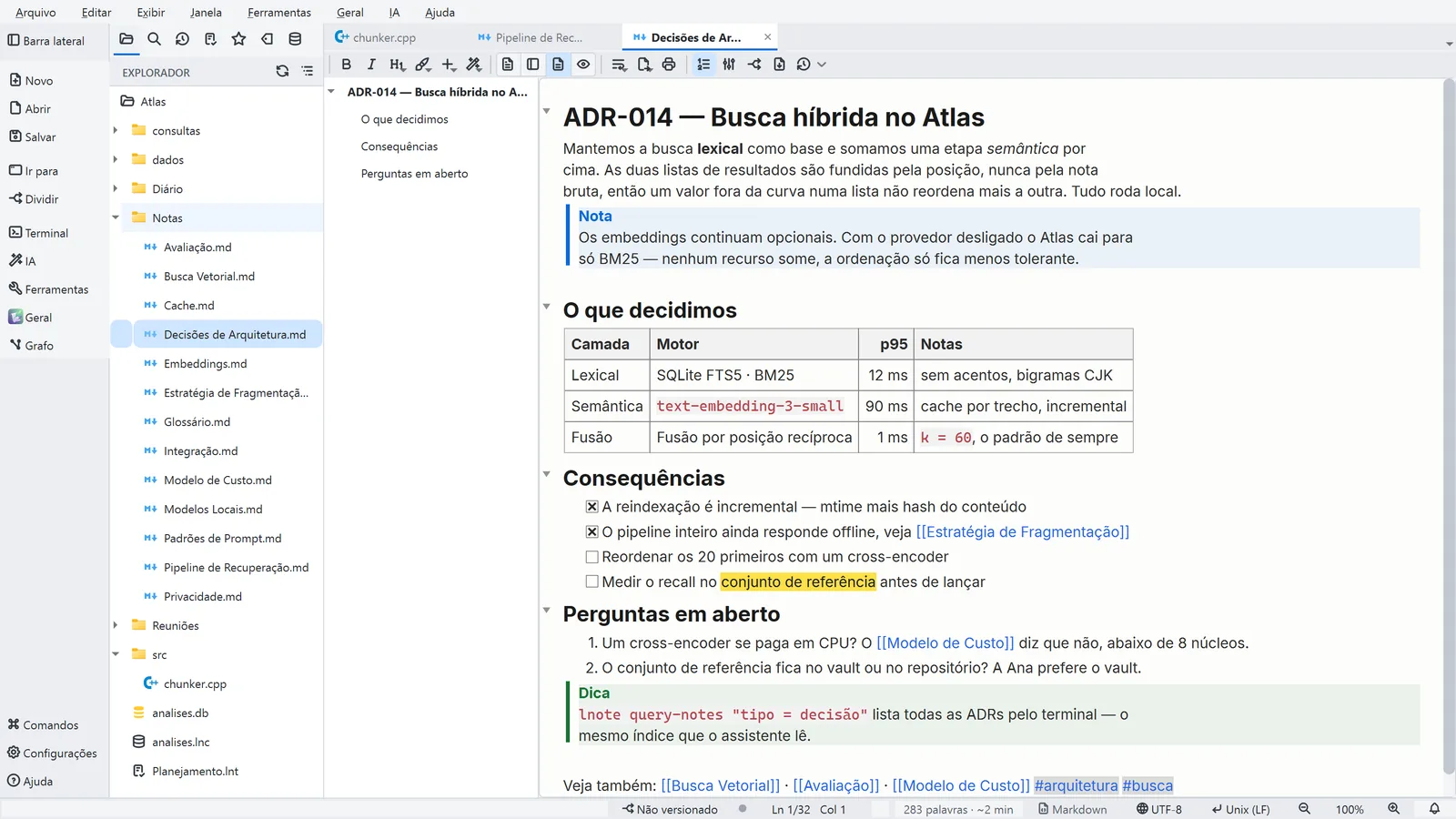The width and height of the screenshot is (1456, 819).
Task: Expand the Reuniões folder
Action: 116,625
